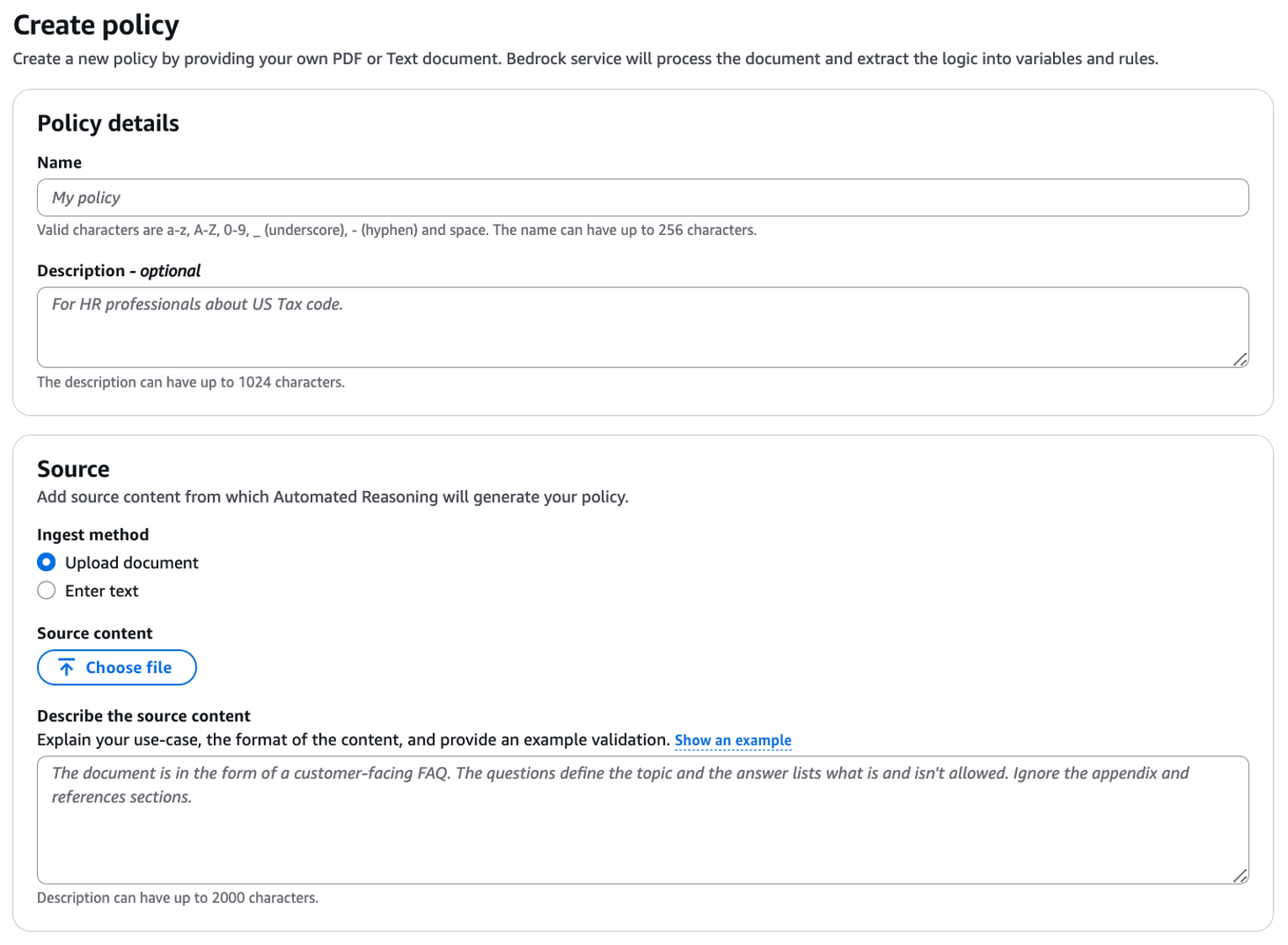This screenshot has width=1288, height=945.
Task: Click the 1024 character limit hint text
Action: pos(191,382)
